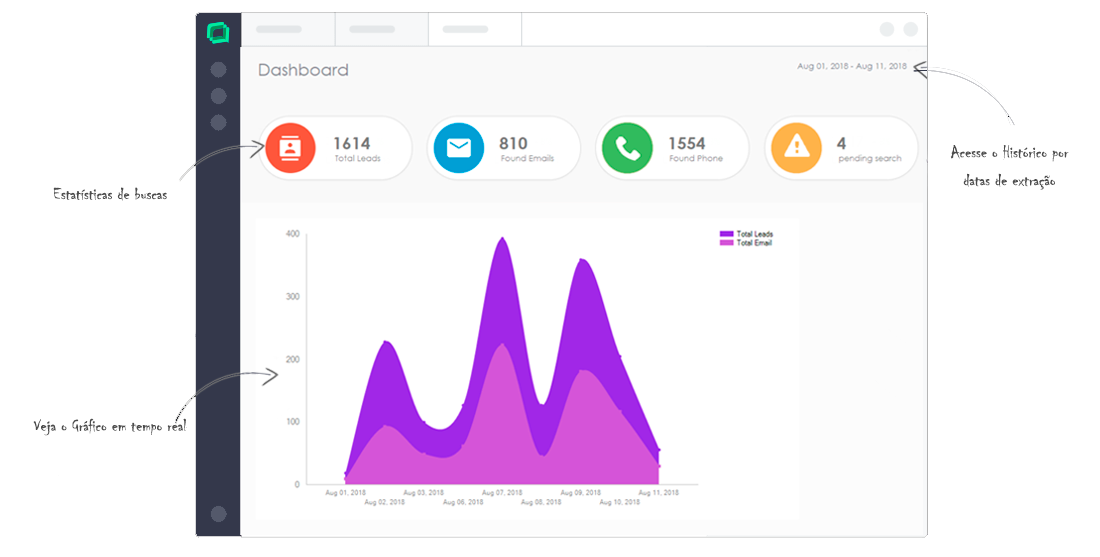Click the Found Phone card label

[x=696, y=159]
